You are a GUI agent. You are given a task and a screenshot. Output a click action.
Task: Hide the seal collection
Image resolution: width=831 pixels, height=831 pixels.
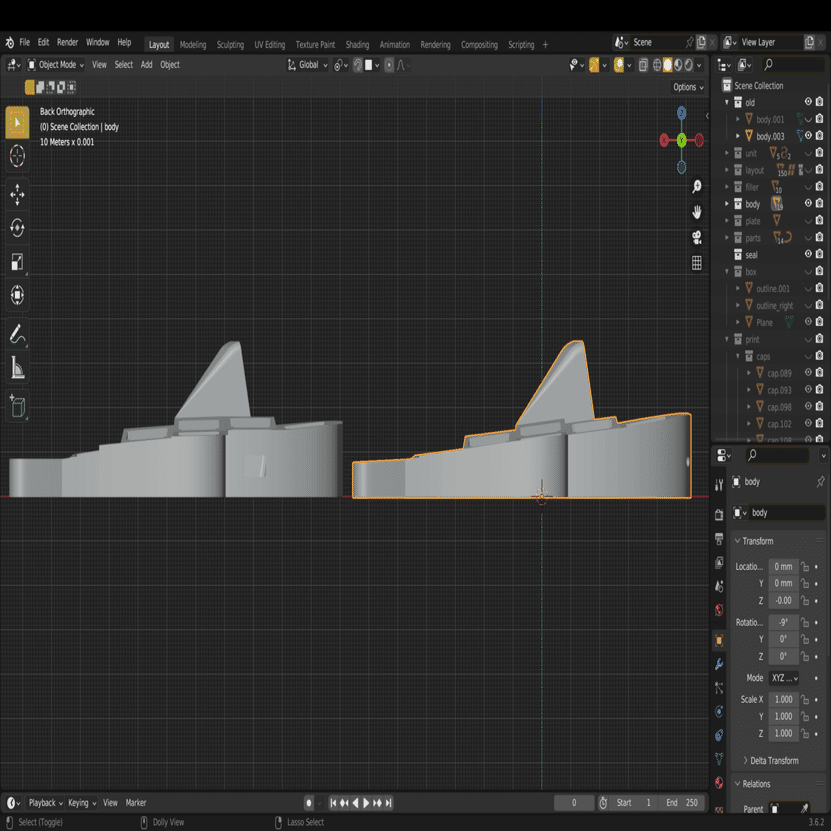[x=808, y=254]
